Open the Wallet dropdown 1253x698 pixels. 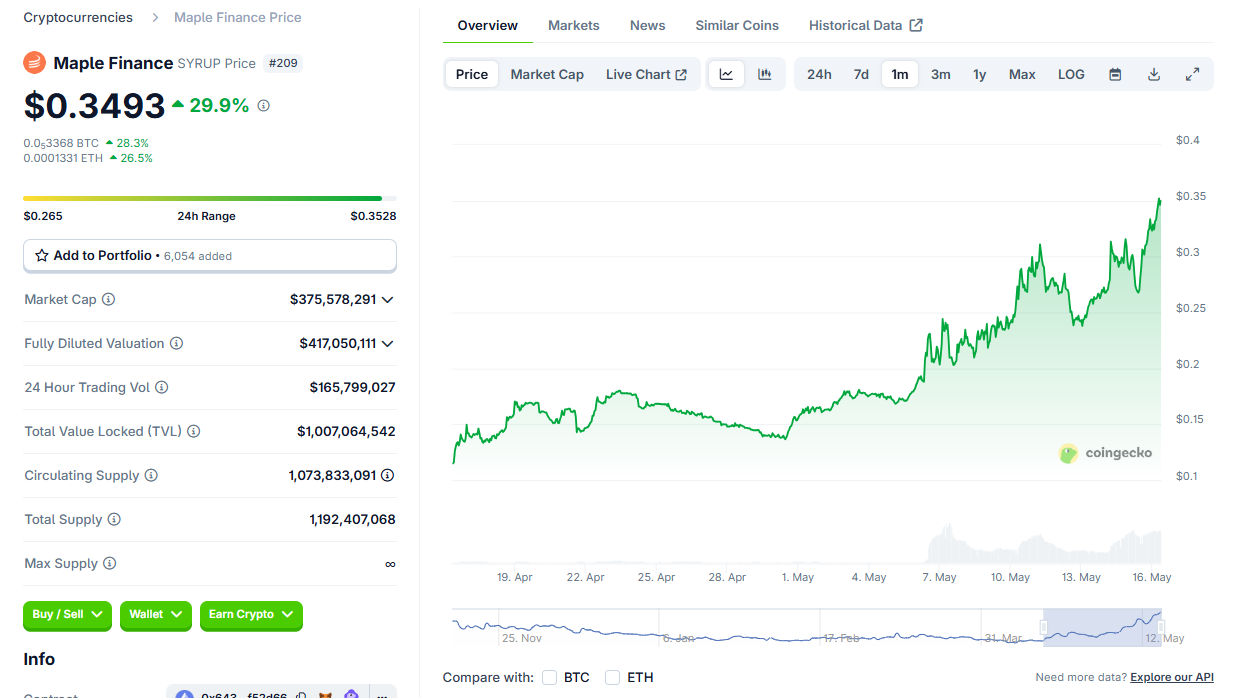(x=155, y=614)
